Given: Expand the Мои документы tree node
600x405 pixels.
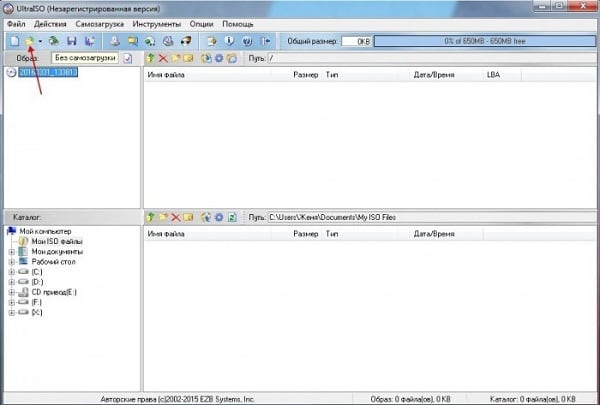Looking at the screenshot, I should 12,252.
